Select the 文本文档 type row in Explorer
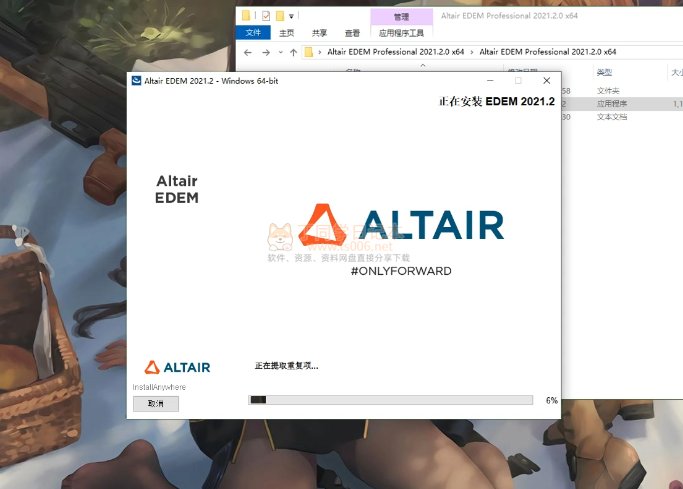This screenshot has width=683, height=489. click(612, 117)
